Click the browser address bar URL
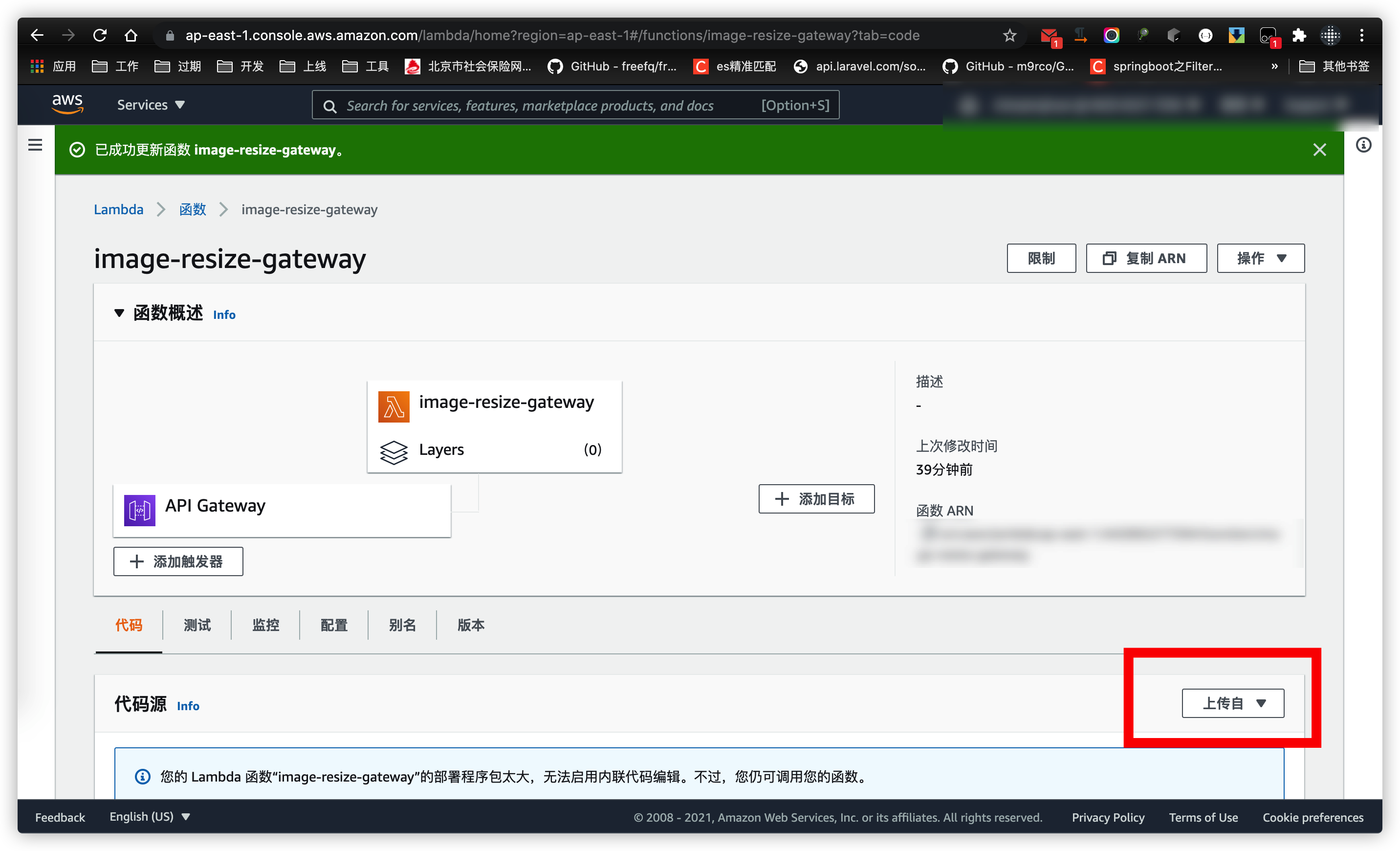Image resolution: width=1400 pixels, height=851 pixels. [552, 35]
